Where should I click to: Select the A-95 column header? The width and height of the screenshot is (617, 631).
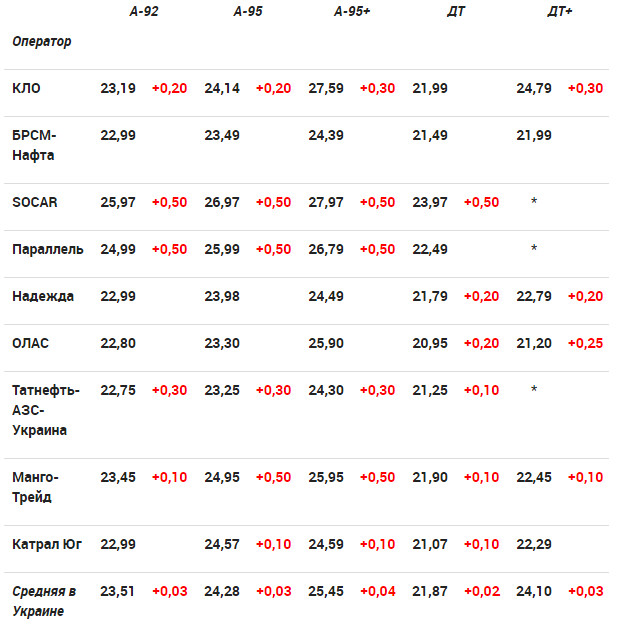point(248,12)
